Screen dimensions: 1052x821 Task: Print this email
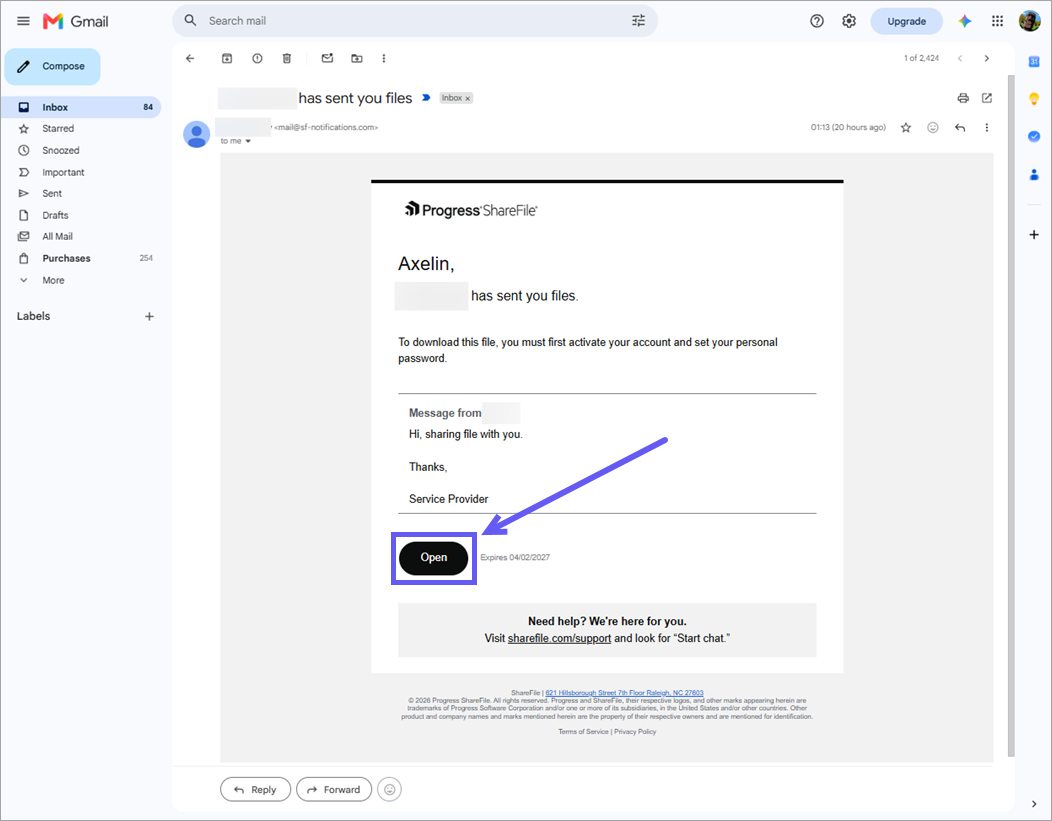[x=963, y=98]
